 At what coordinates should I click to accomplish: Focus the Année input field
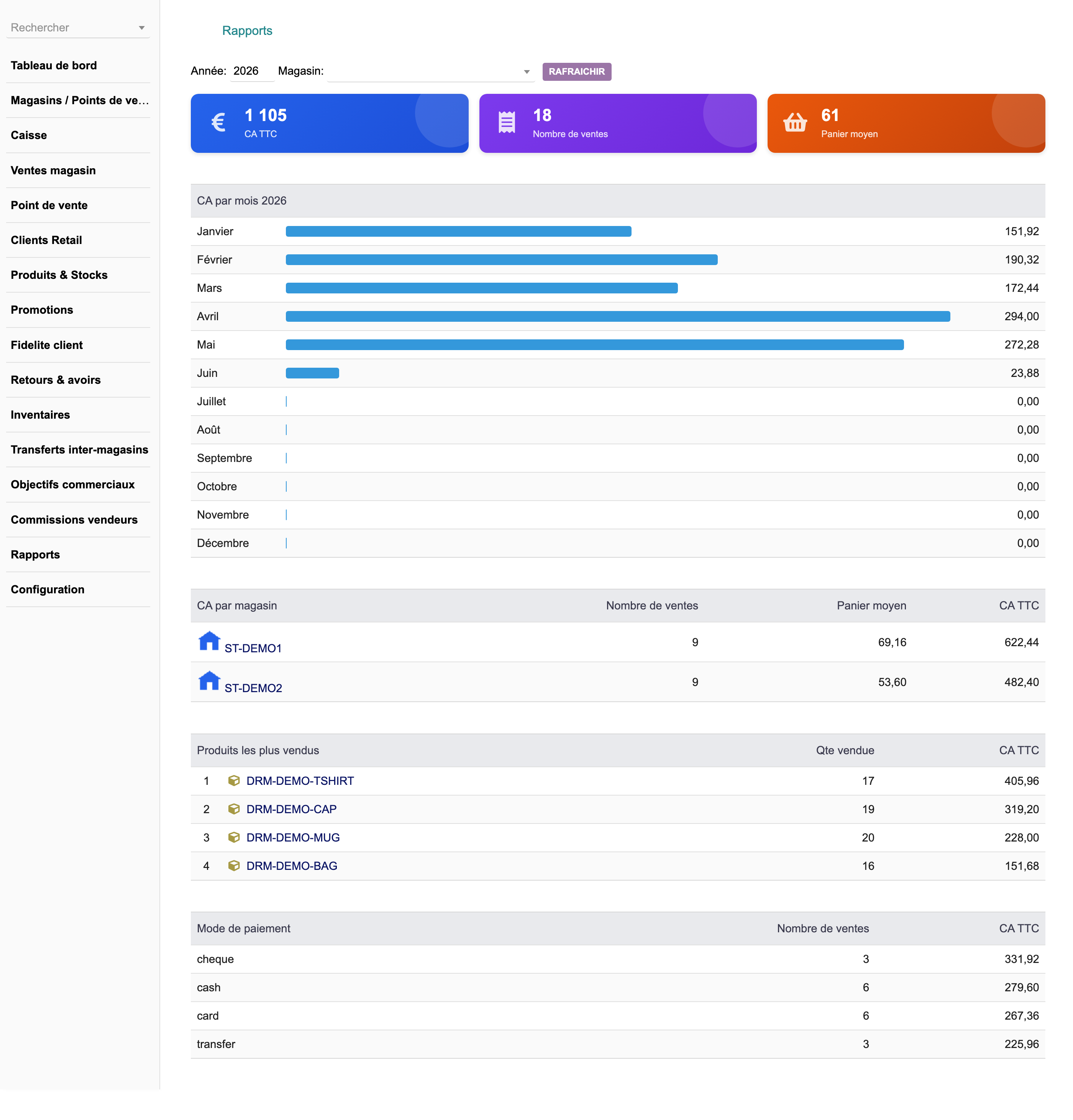click(x=251, y=71)
